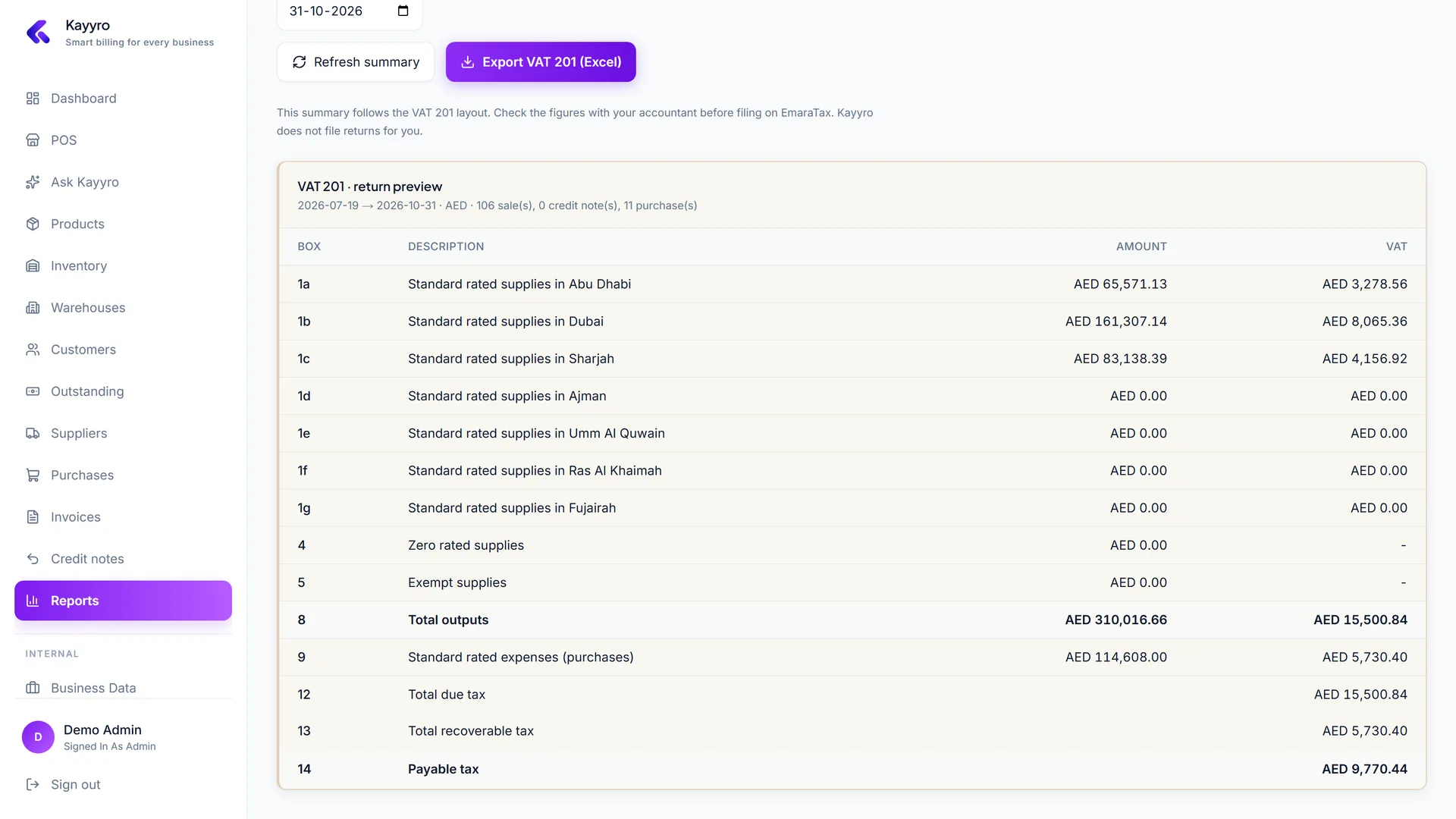Click the Business Data briefcase icon

[33, 688]
